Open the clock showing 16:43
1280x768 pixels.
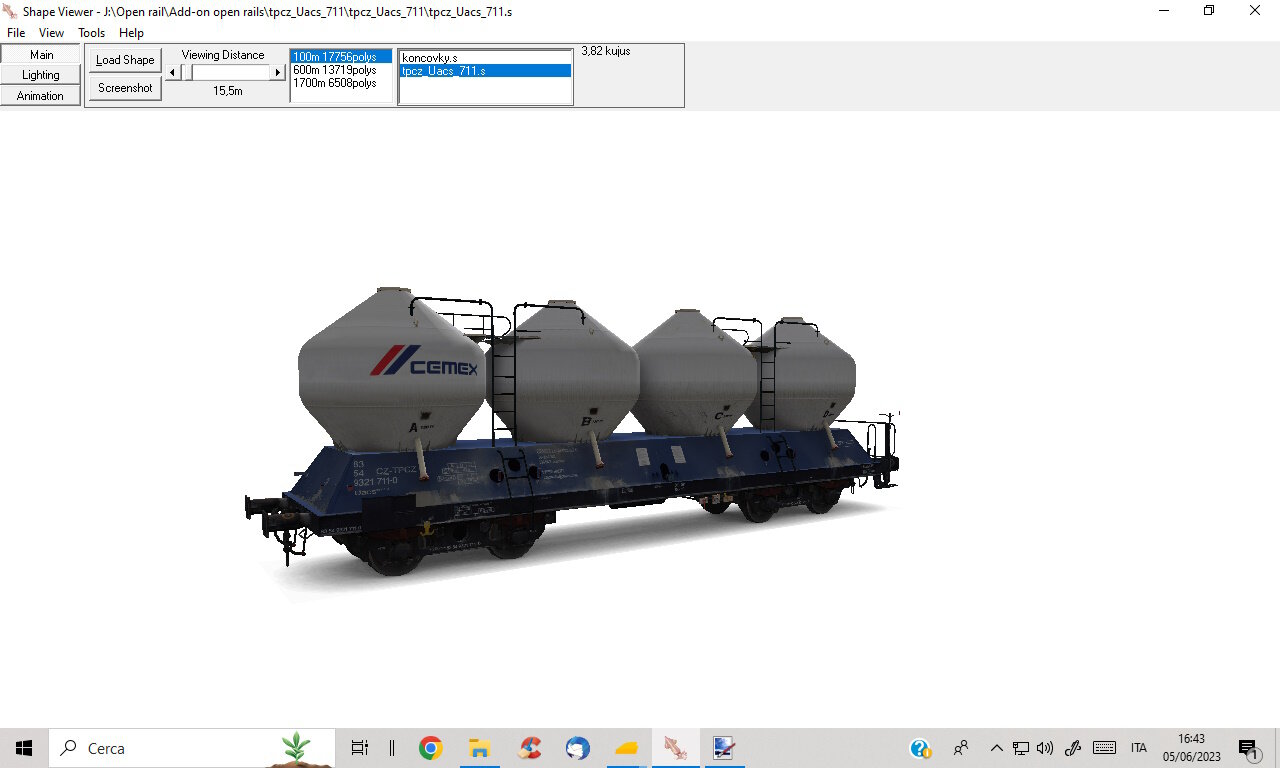tap(1192, 748)
